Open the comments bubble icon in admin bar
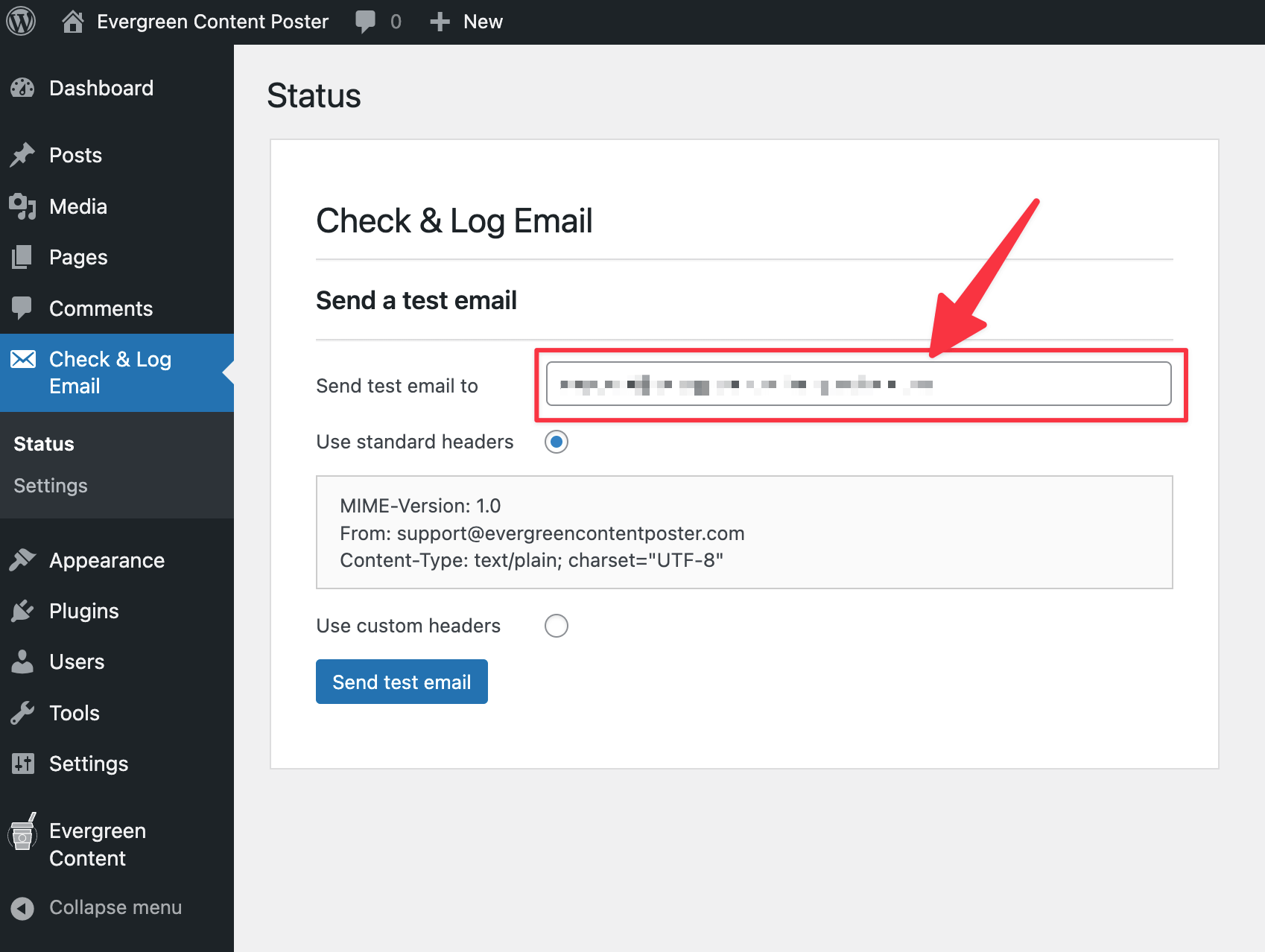This screenshot has width=1265, height=952. 365,22
